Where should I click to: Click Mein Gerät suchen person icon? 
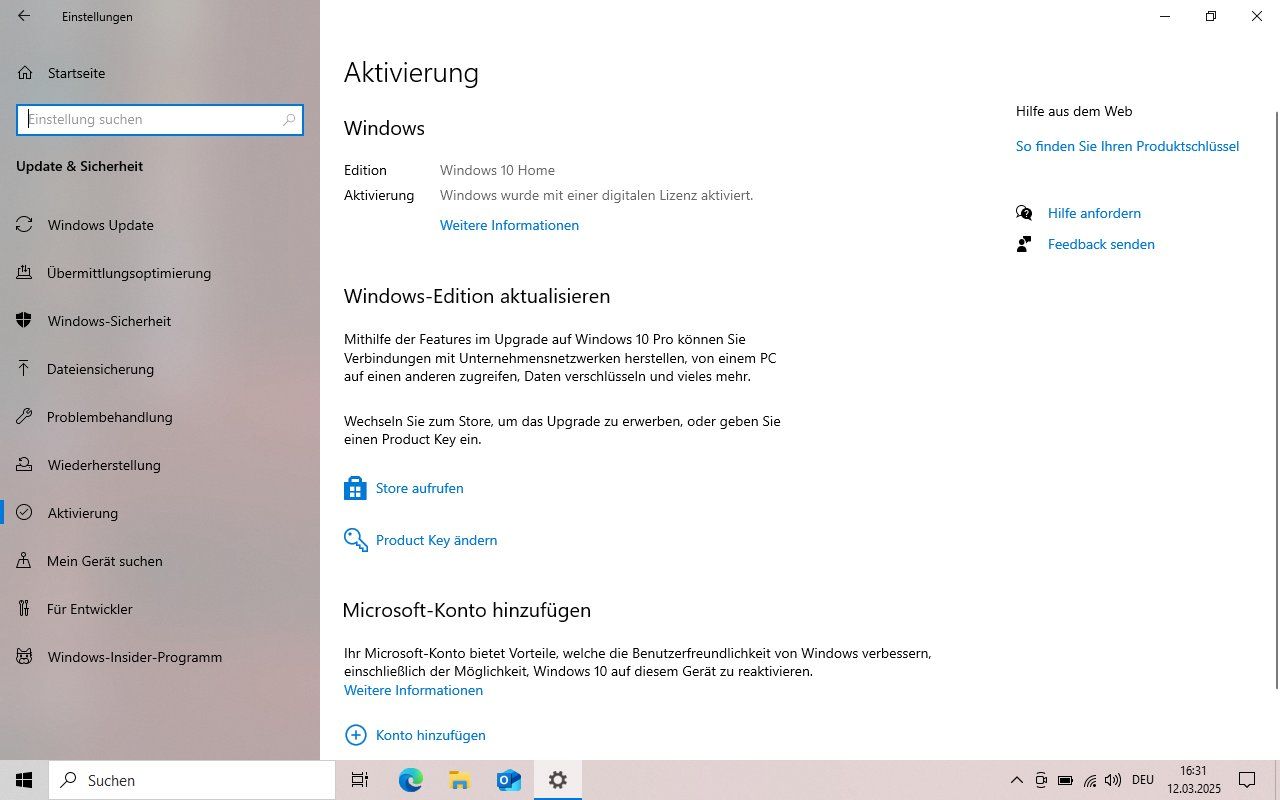point(24,561)
